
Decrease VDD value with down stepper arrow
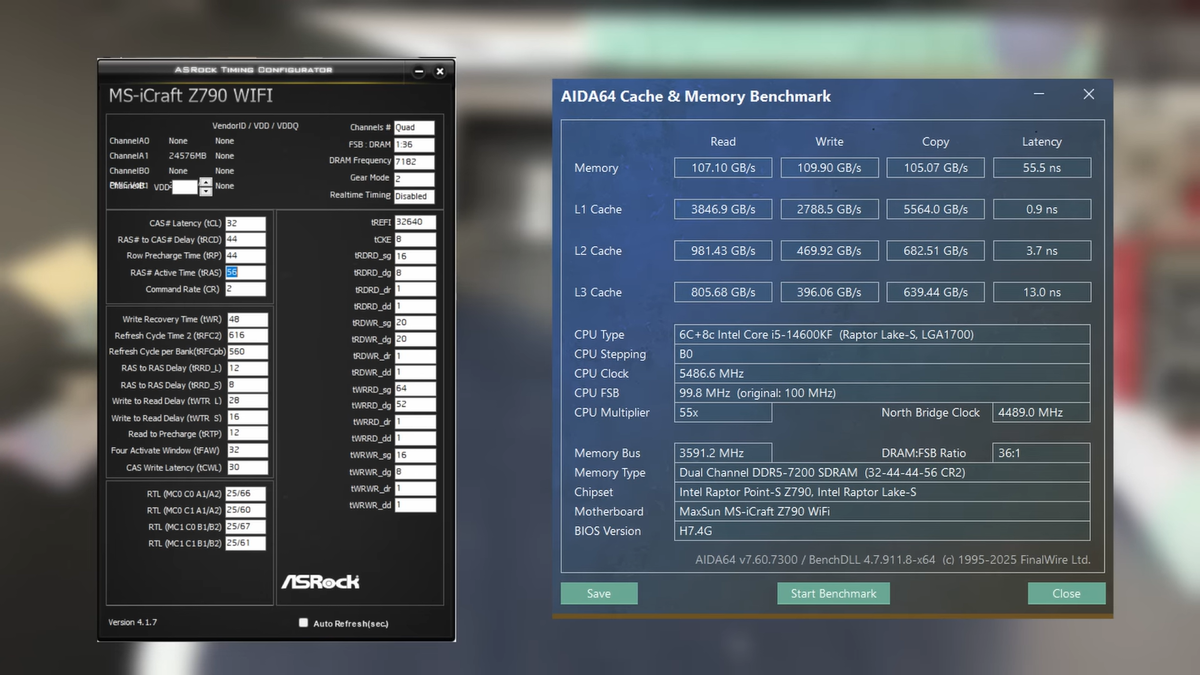(x=205, y=191)
